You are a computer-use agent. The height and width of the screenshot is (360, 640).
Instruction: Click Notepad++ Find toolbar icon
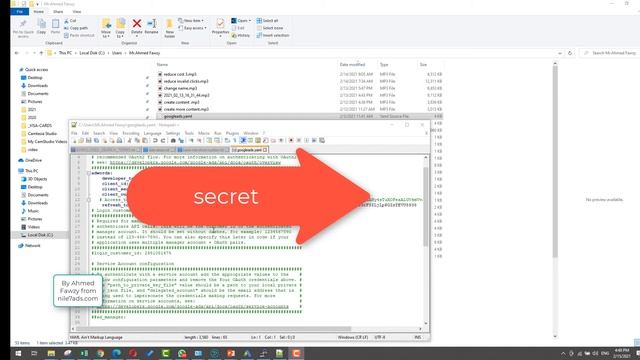pos(173,140)
